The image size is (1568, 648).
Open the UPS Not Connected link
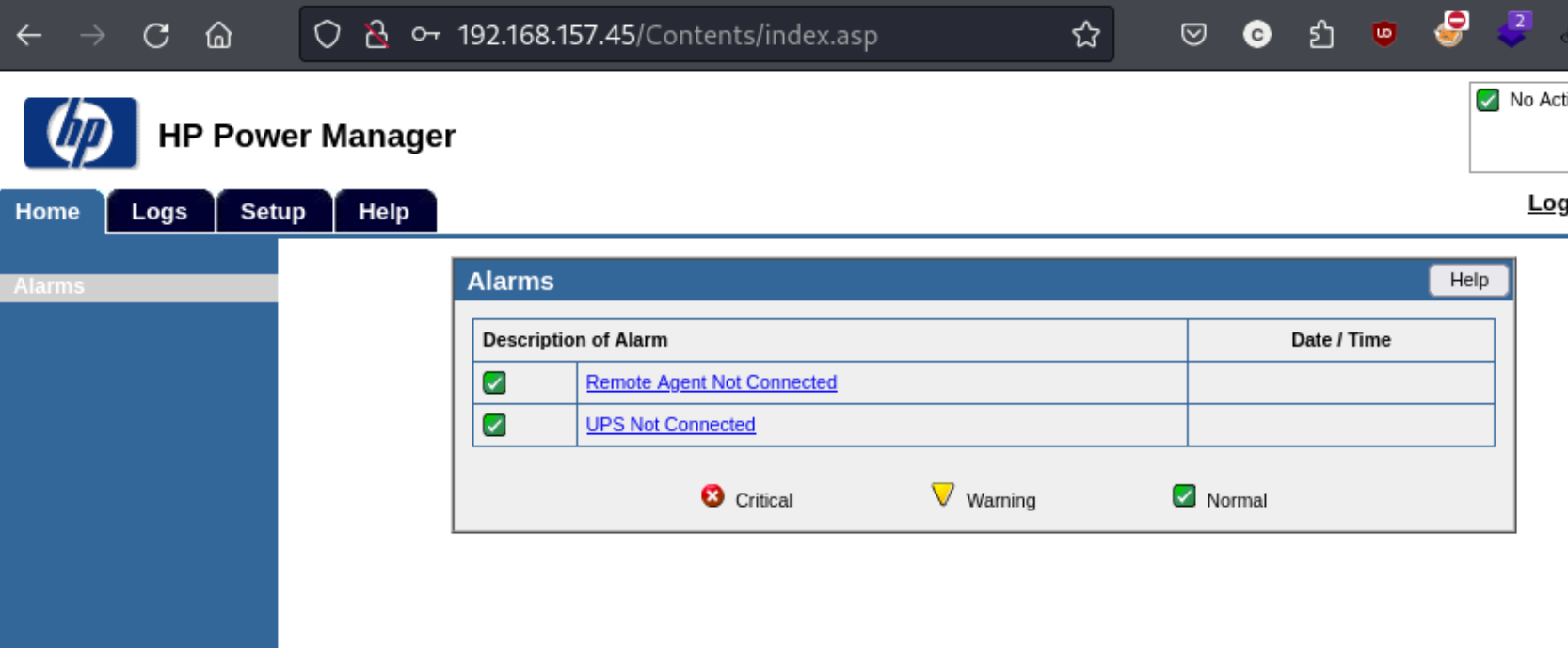tap(670, 425)
